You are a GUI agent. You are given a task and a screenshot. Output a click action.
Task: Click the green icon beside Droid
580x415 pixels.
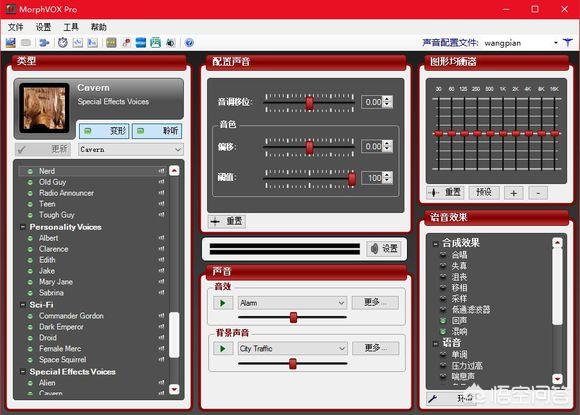coord(30,338)
